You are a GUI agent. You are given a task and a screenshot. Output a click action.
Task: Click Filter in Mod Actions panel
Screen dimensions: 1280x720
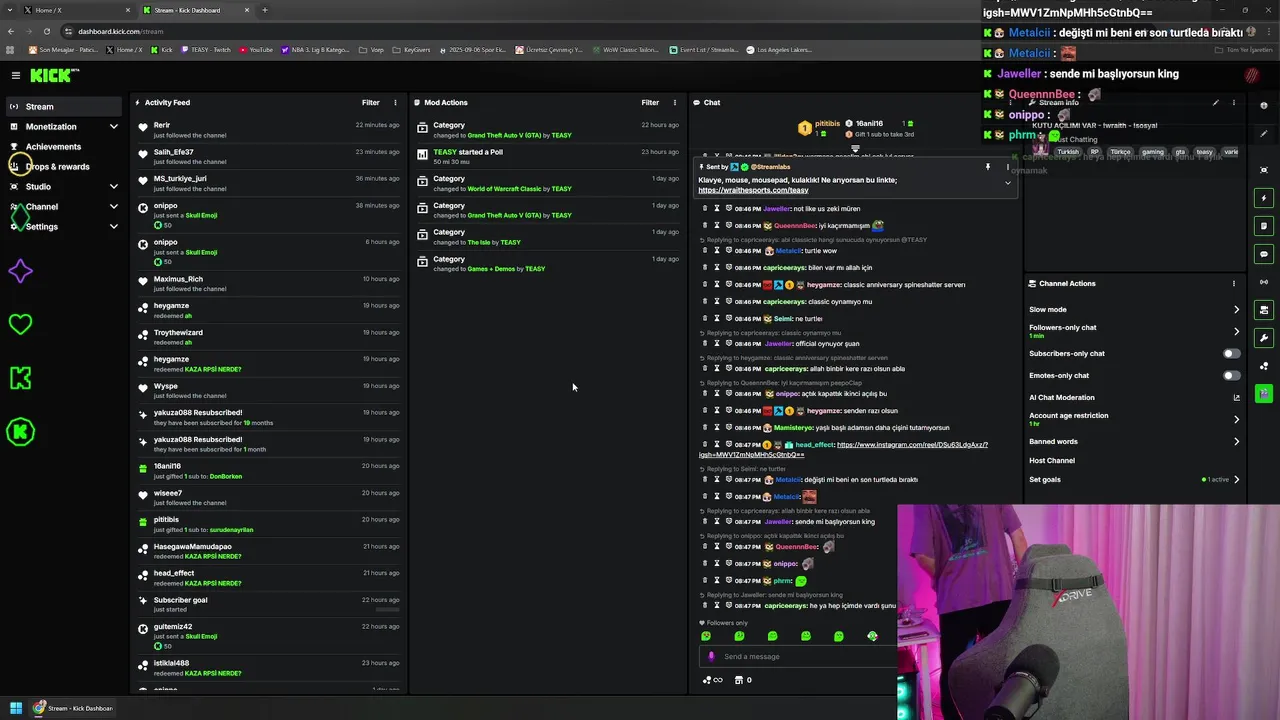pos(650,102)
